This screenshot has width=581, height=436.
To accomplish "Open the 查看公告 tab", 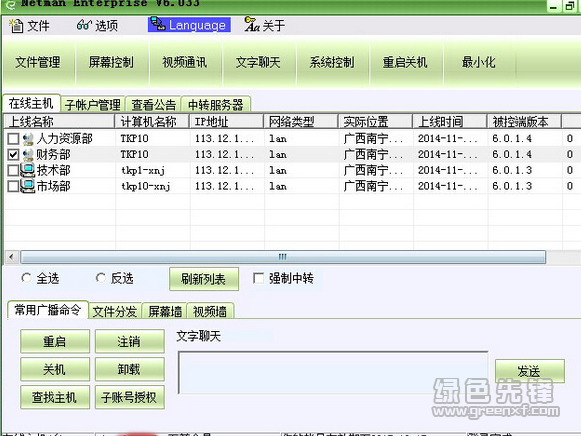I will (x=154, y=105).
